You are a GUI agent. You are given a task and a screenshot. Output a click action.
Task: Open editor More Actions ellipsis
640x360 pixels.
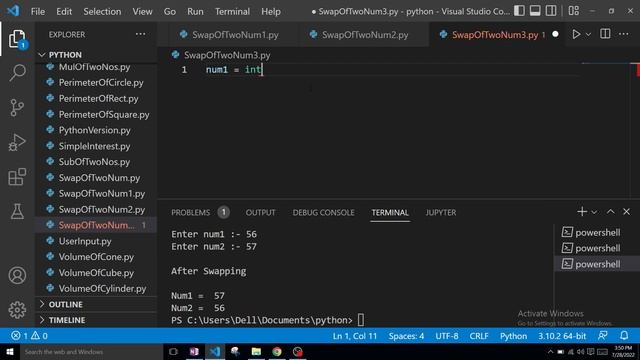coord(624,34)
